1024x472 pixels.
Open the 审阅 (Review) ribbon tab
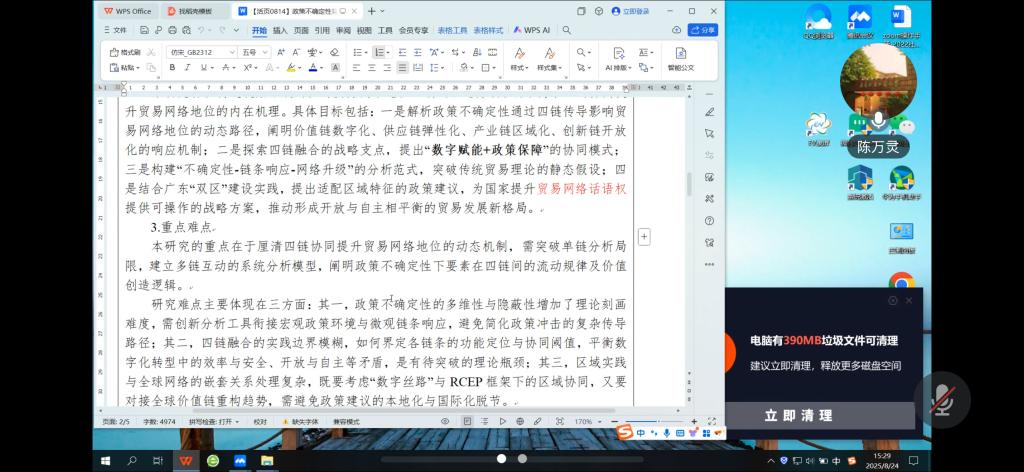click(x=343, y=30)
